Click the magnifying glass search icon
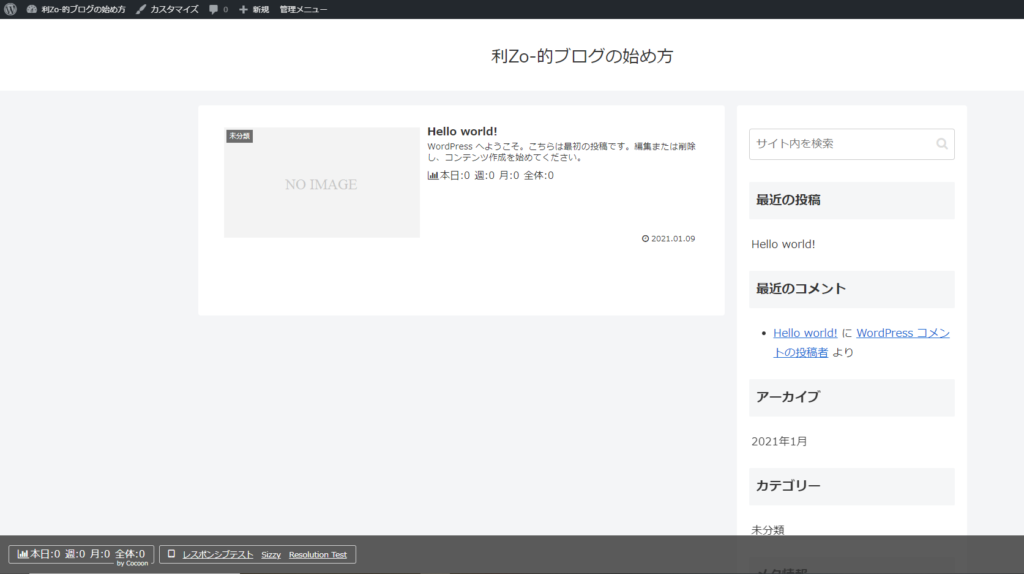The image size is (1024, 574). point(941,144)
